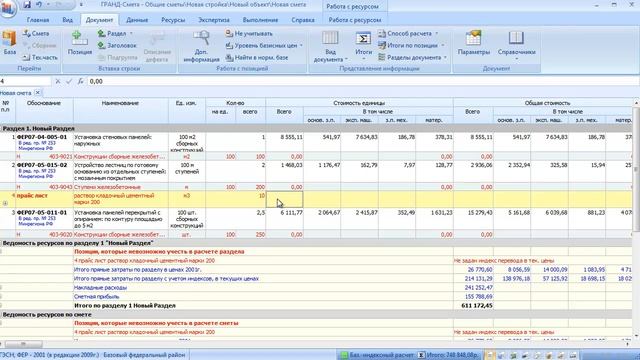Switch to the Ресурсы ribbon tab

click(173, 20)
